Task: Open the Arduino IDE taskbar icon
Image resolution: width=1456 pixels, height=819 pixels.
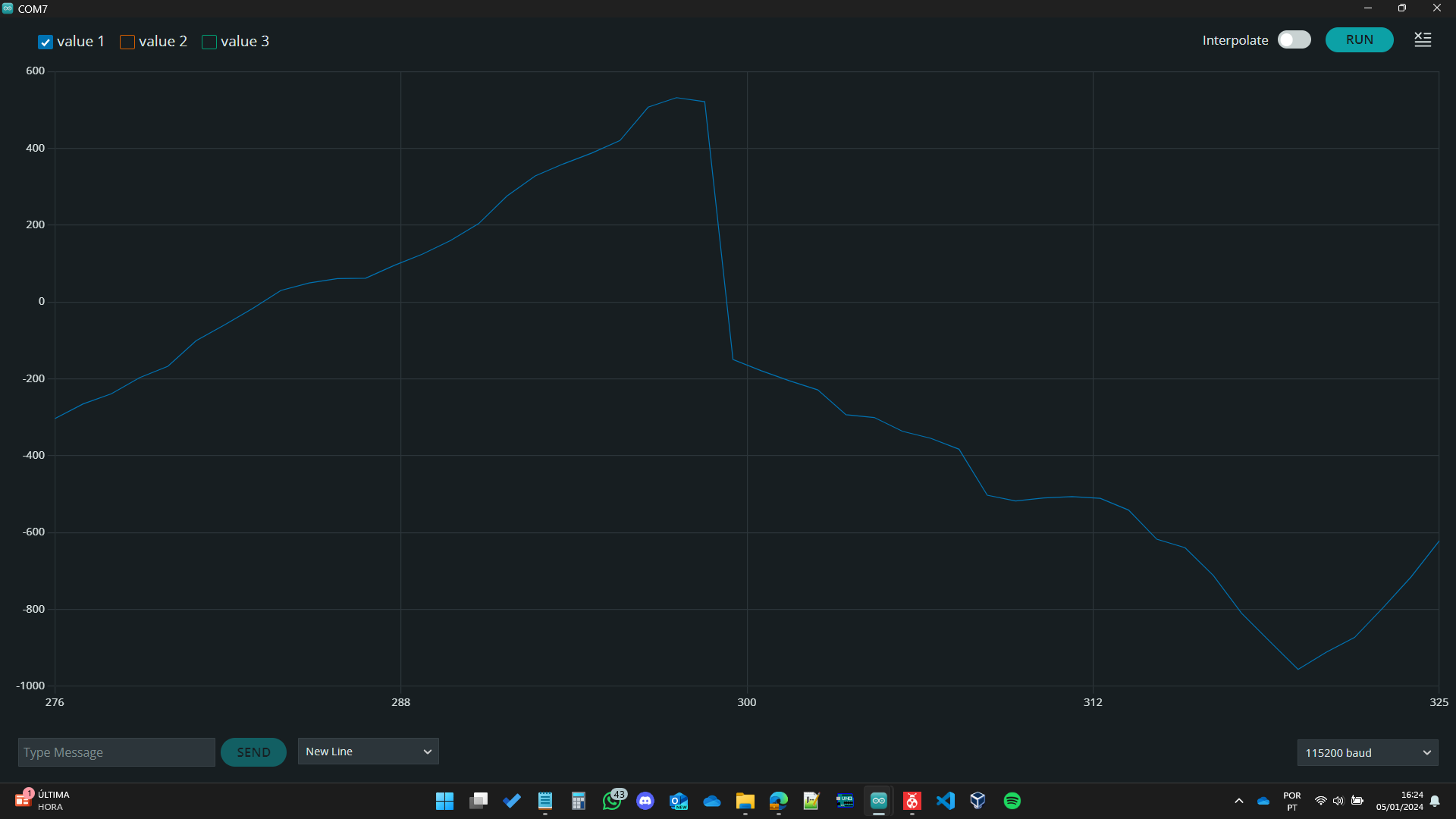Action: click(879, 801)
